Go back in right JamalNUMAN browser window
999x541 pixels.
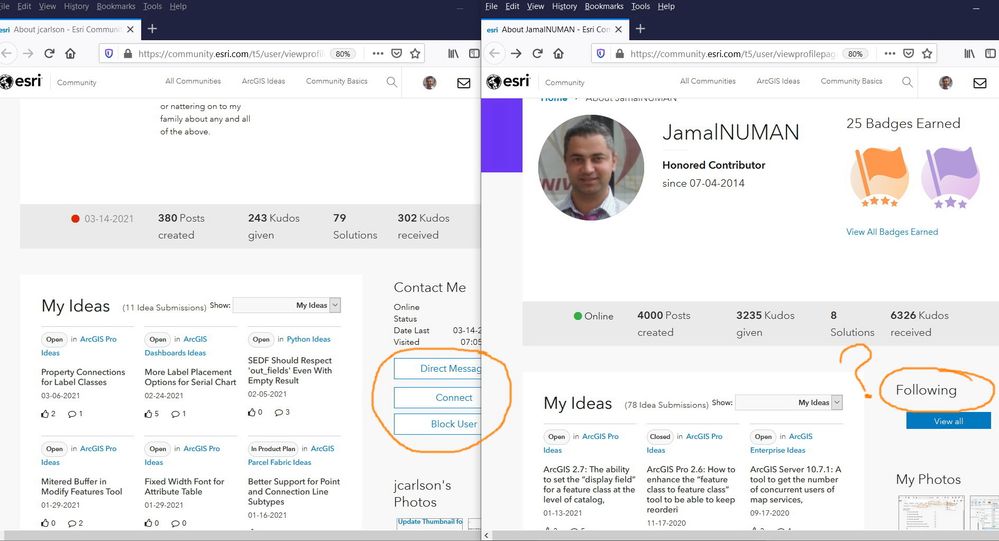pos(494,54)
